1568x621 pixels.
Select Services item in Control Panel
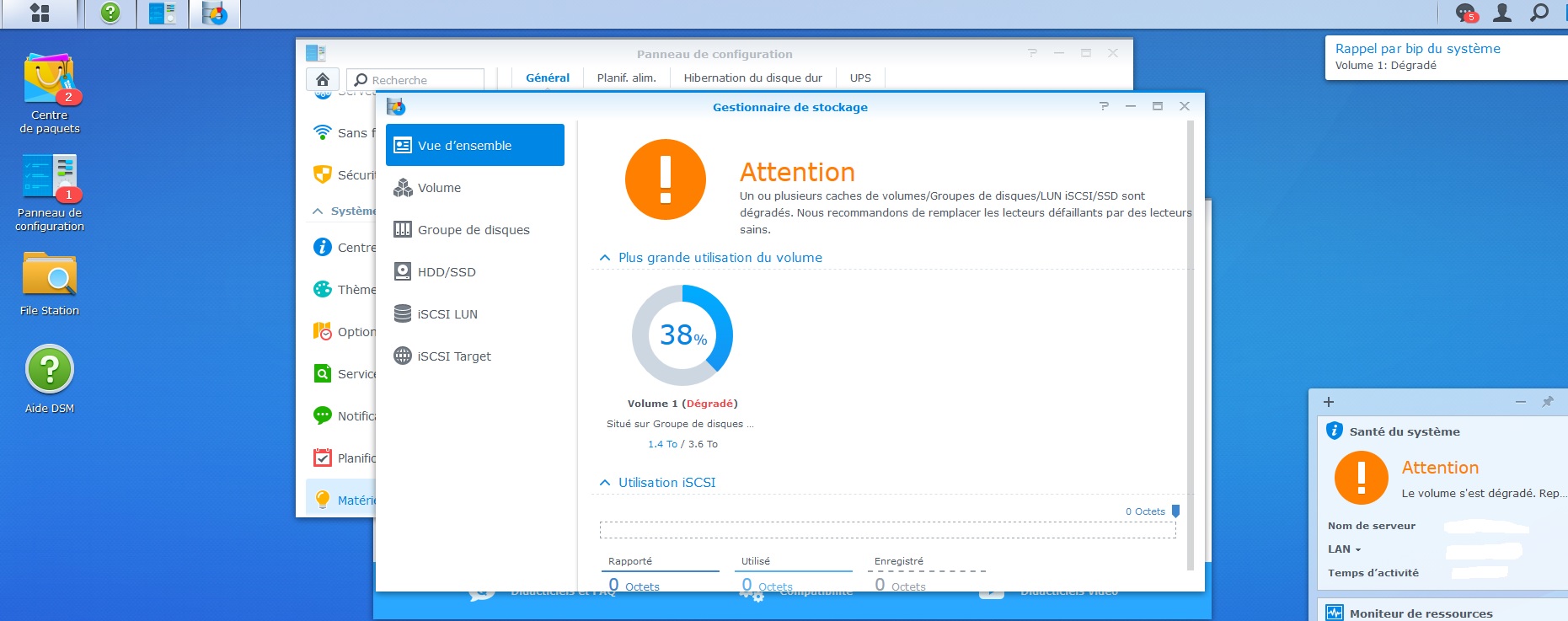pos(342,374)
